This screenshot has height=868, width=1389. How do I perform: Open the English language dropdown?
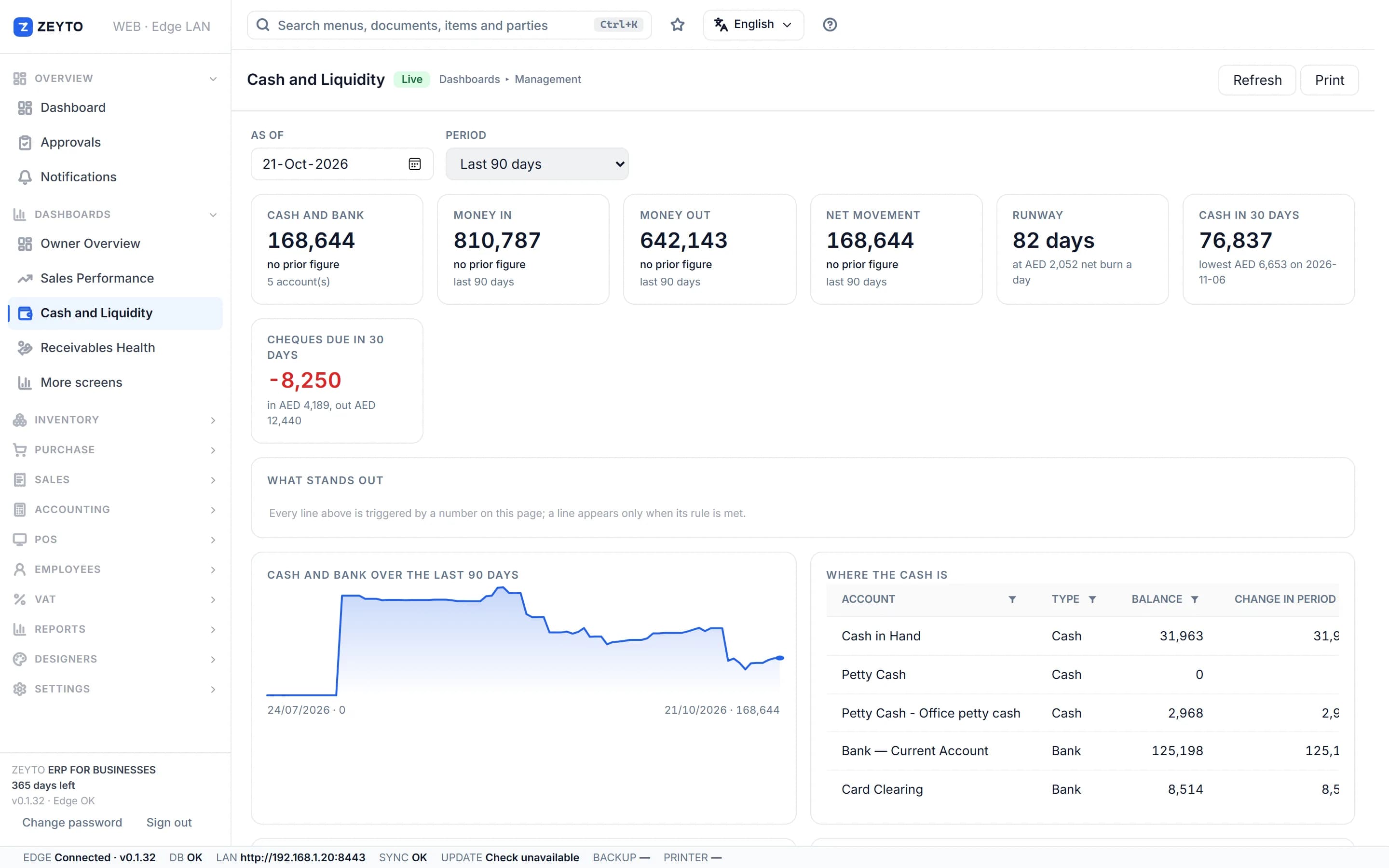pyautogui.click(x=753, y=25)
